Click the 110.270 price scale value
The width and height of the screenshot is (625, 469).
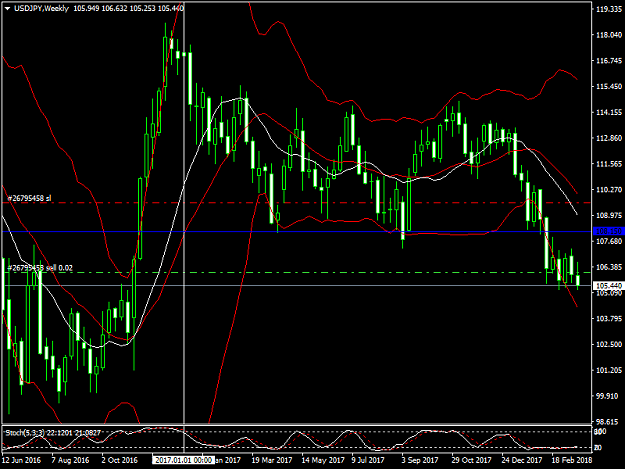coord(609,190)
